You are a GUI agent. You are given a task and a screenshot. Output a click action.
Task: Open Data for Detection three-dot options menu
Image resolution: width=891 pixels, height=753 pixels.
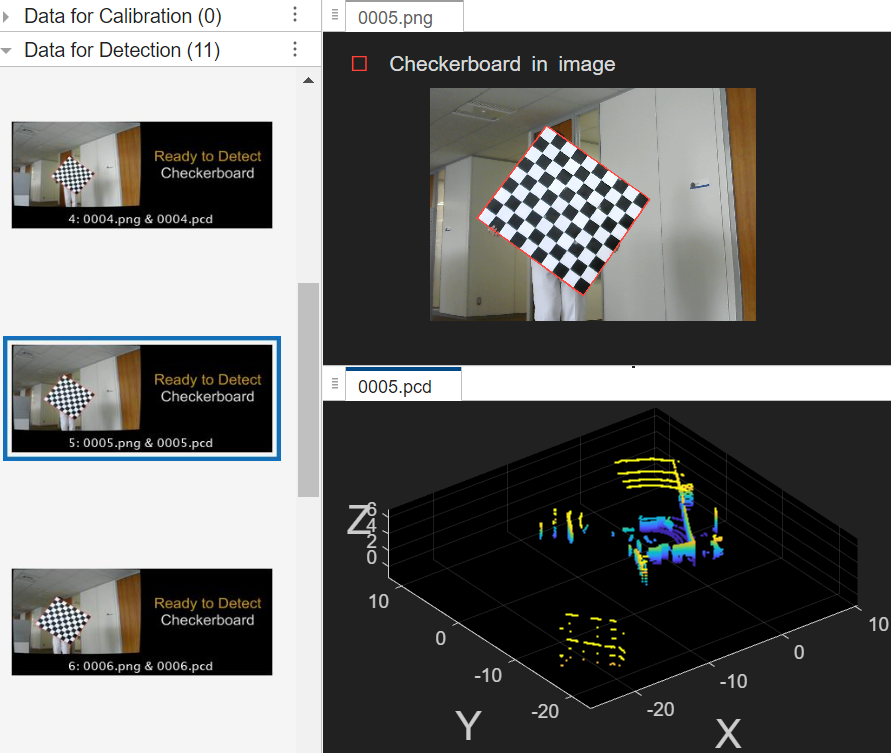(x=294, y=50)
